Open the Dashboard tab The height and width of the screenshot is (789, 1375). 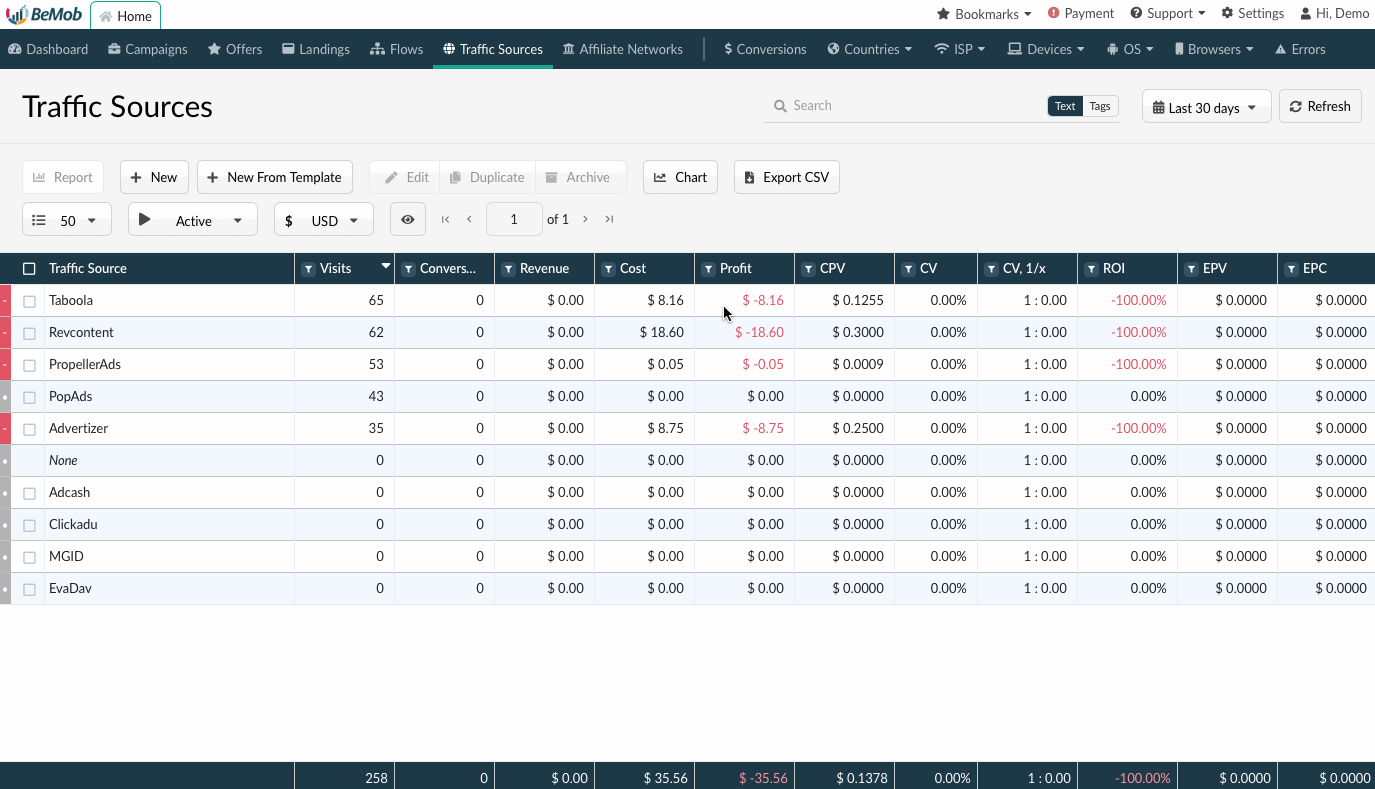[48, 49]
